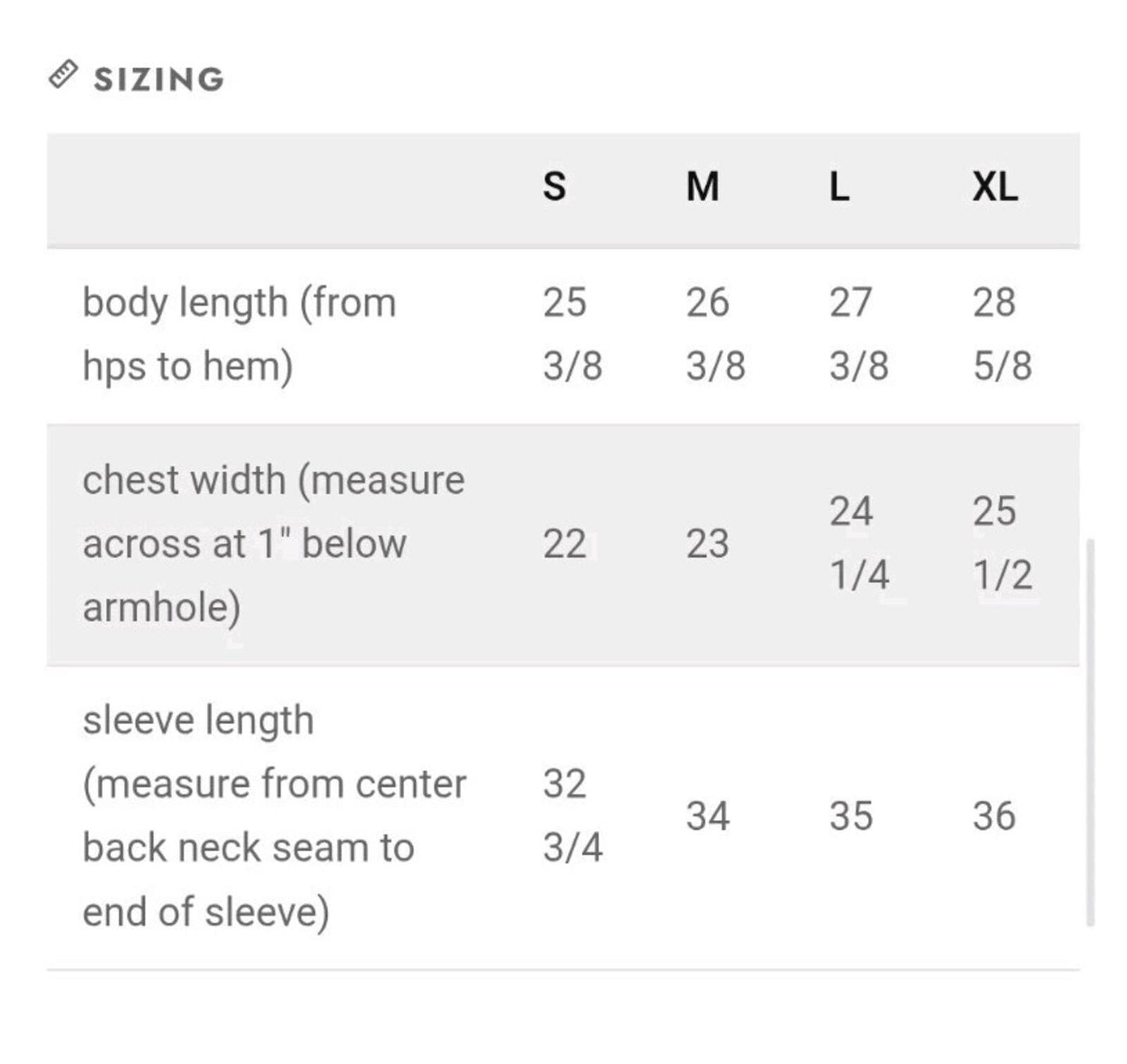Select the M size column header
The height and width of the screenshot is (1064, 1127).
pos(703,187)
